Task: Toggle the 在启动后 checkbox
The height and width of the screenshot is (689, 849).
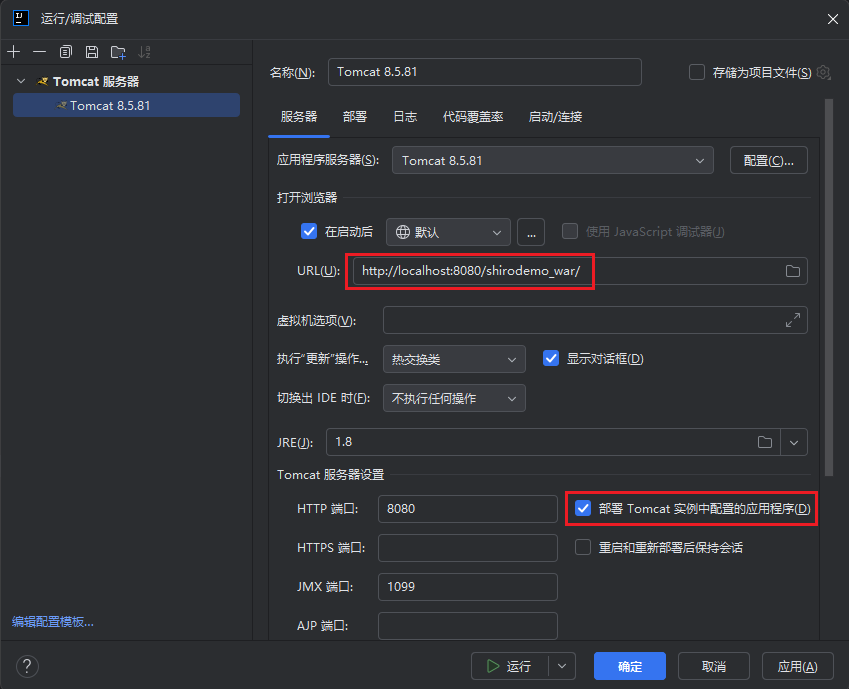Action: (x=309, y=231)
